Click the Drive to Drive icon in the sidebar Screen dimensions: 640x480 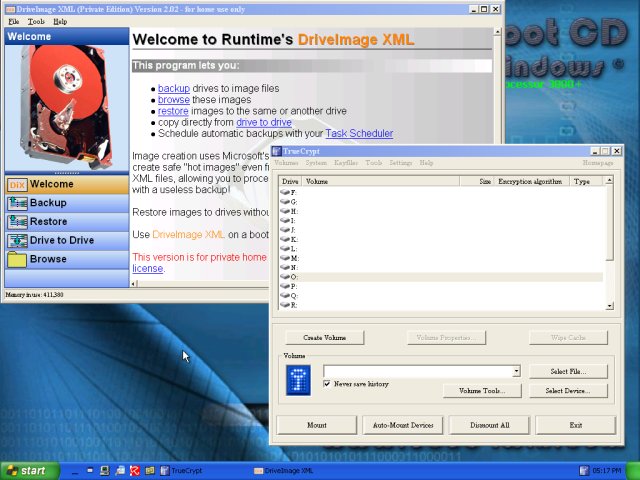(x=17, y=241)
